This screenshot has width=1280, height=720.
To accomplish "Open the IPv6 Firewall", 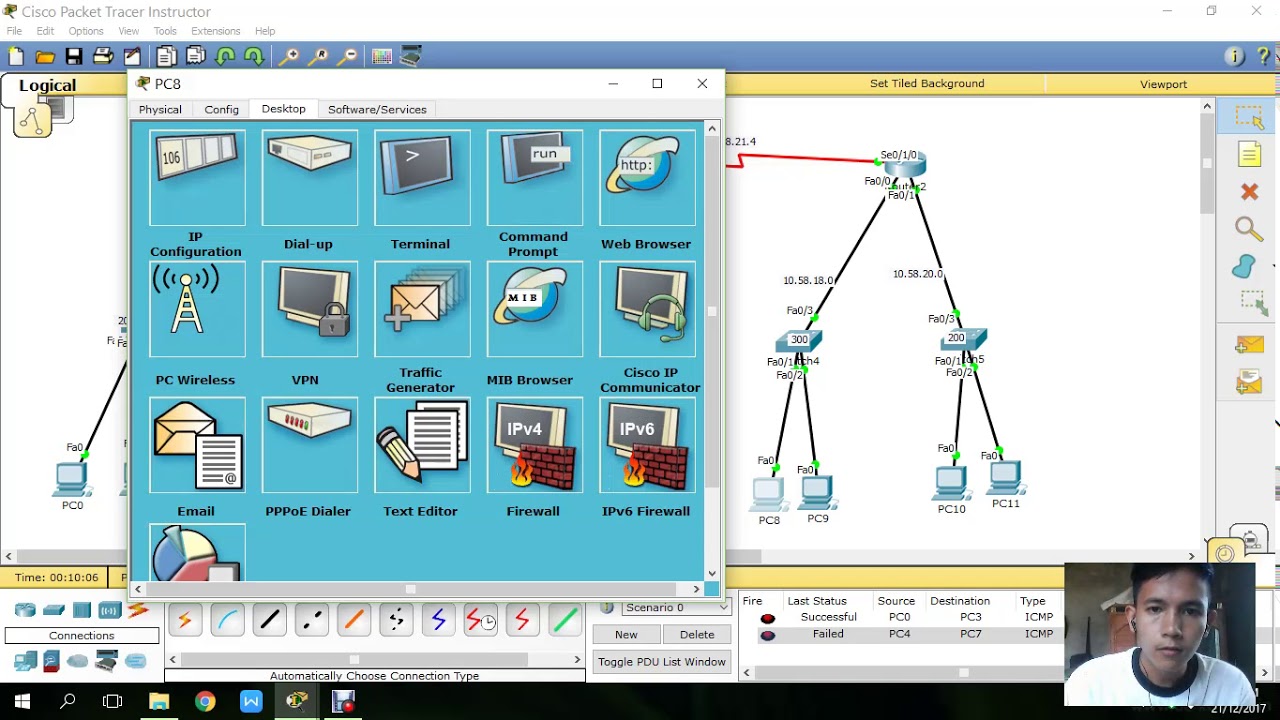I will (x=647, y=445).
